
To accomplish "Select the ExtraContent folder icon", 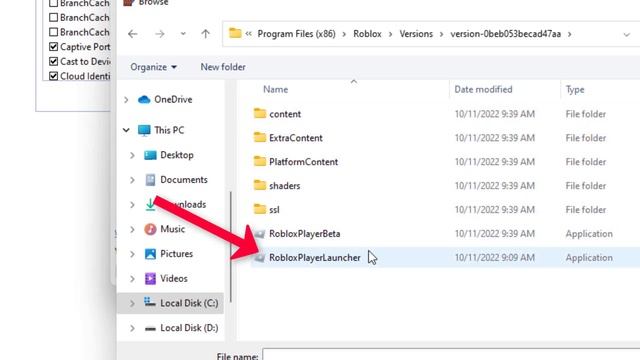I will (260, 137).
